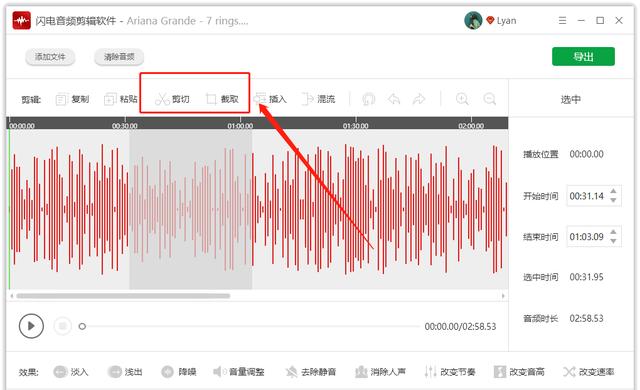Click the 复制 (copy) tool
640x390 pixels.
pos(72,99)
